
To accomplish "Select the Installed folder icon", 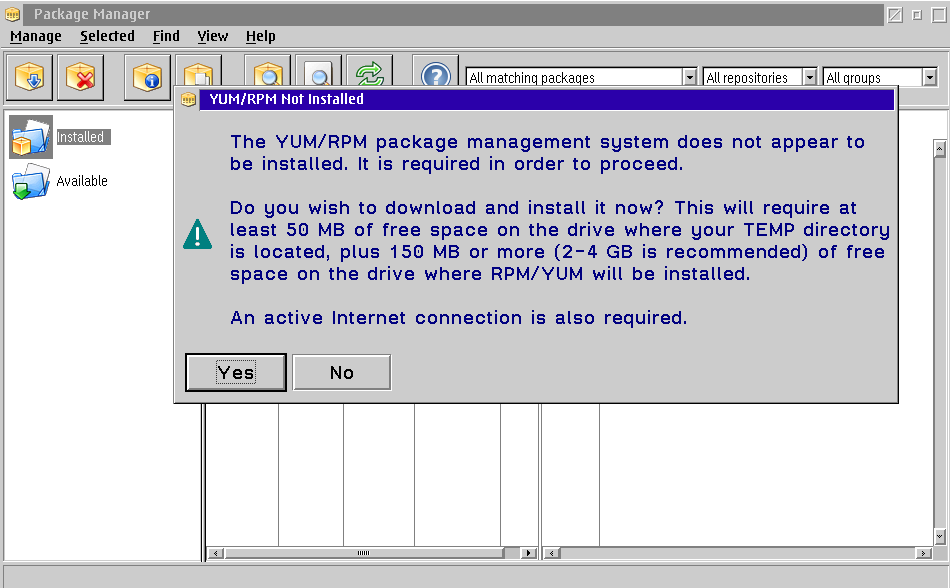I will click(30, 137).
